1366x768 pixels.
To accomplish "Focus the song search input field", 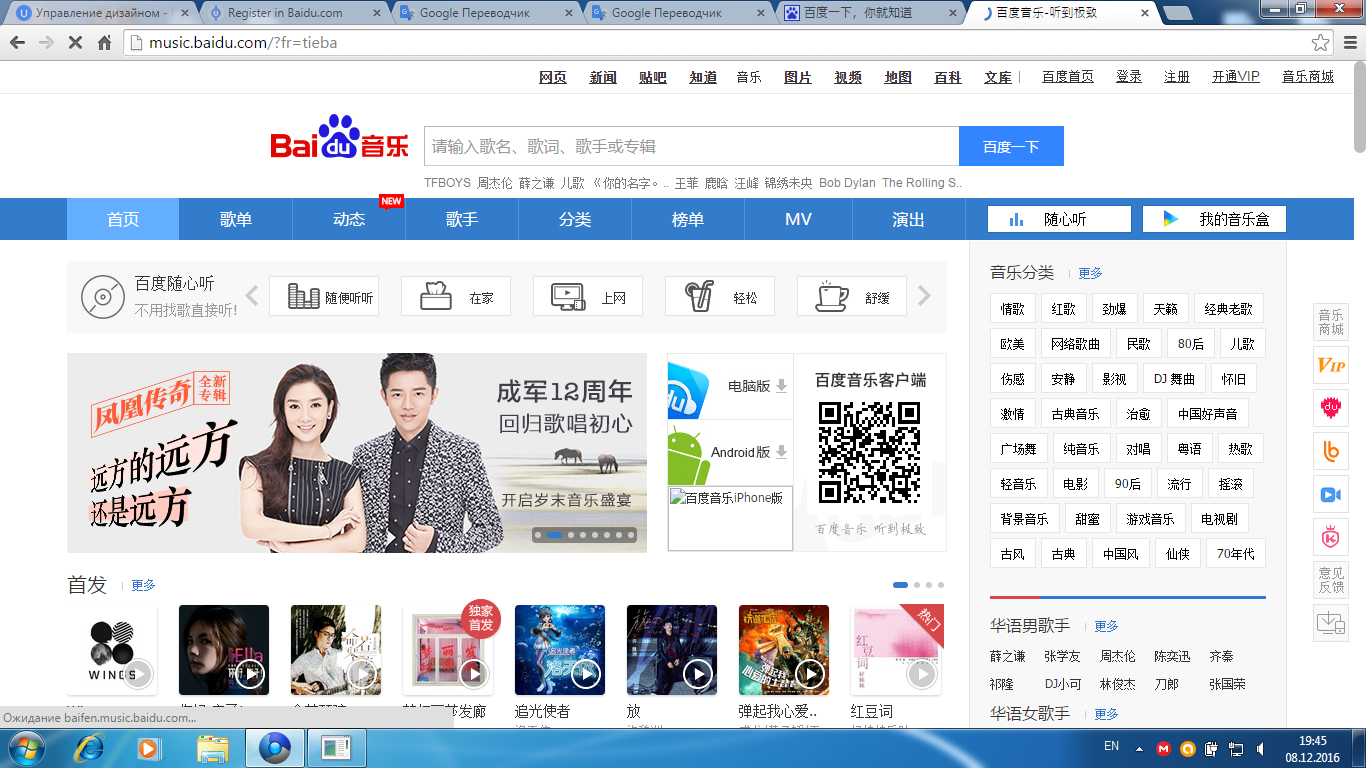I will click(x=691, y=146).
